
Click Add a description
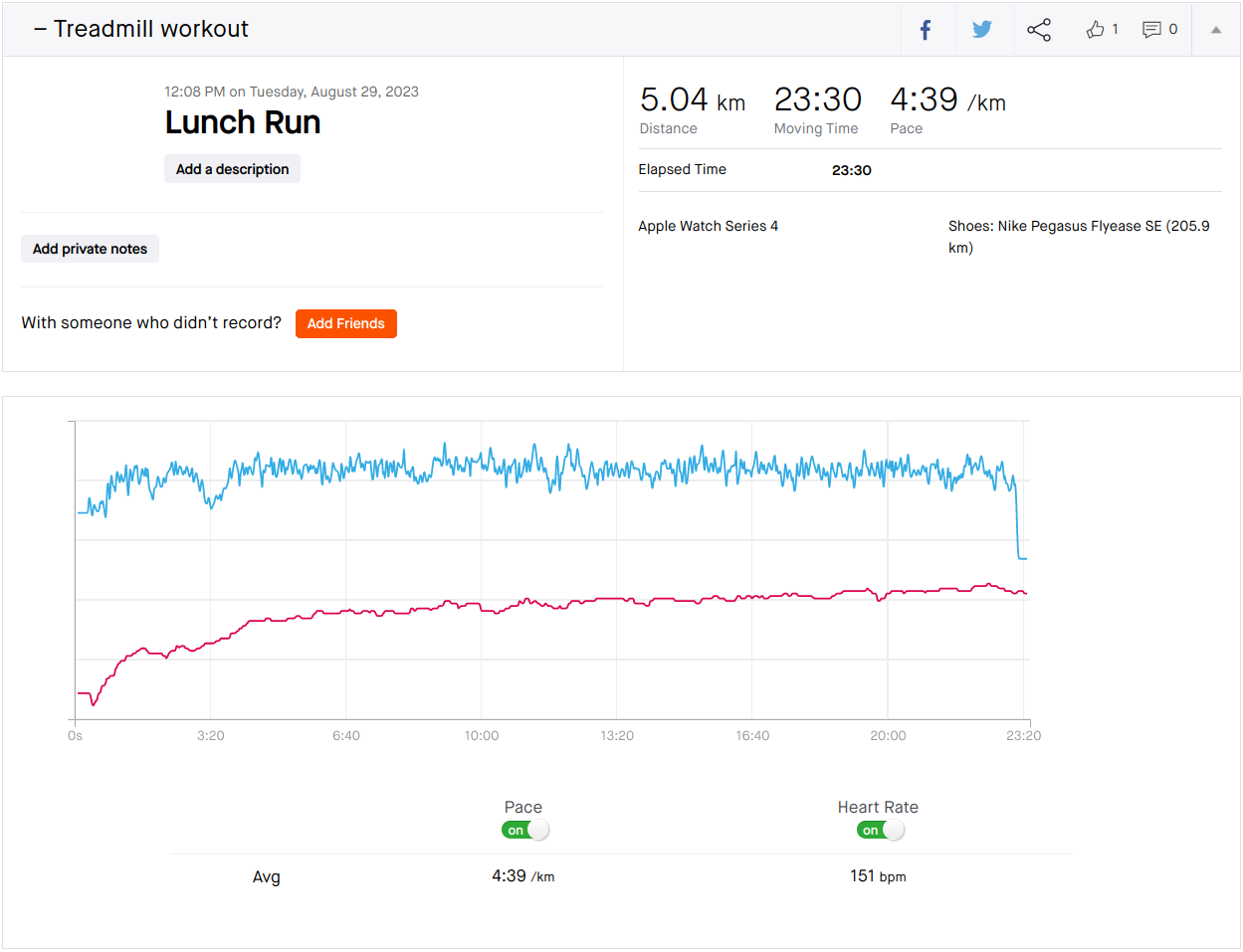tap(232, 169)
